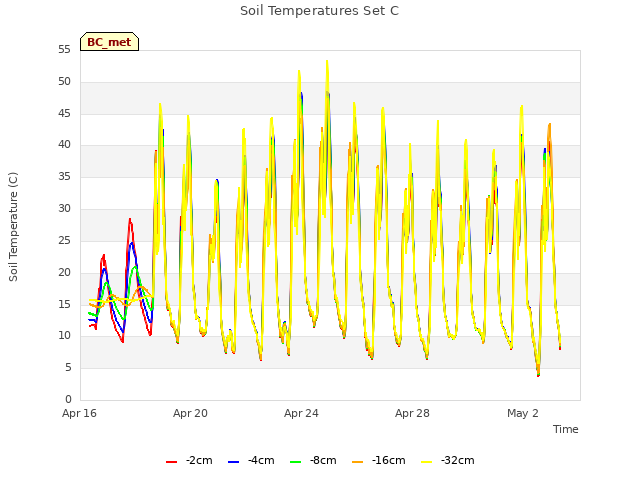Screen dimensions: 640x480
Task: Click the 5 y-axis tick label
Action: click(x=68, y=368)
